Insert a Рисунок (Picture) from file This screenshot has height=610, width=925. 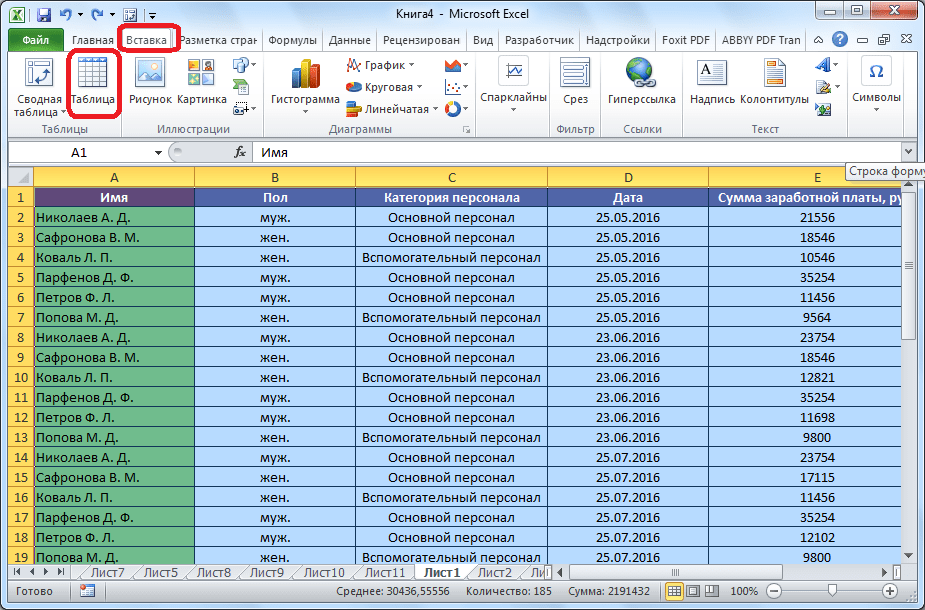(150, 81)
